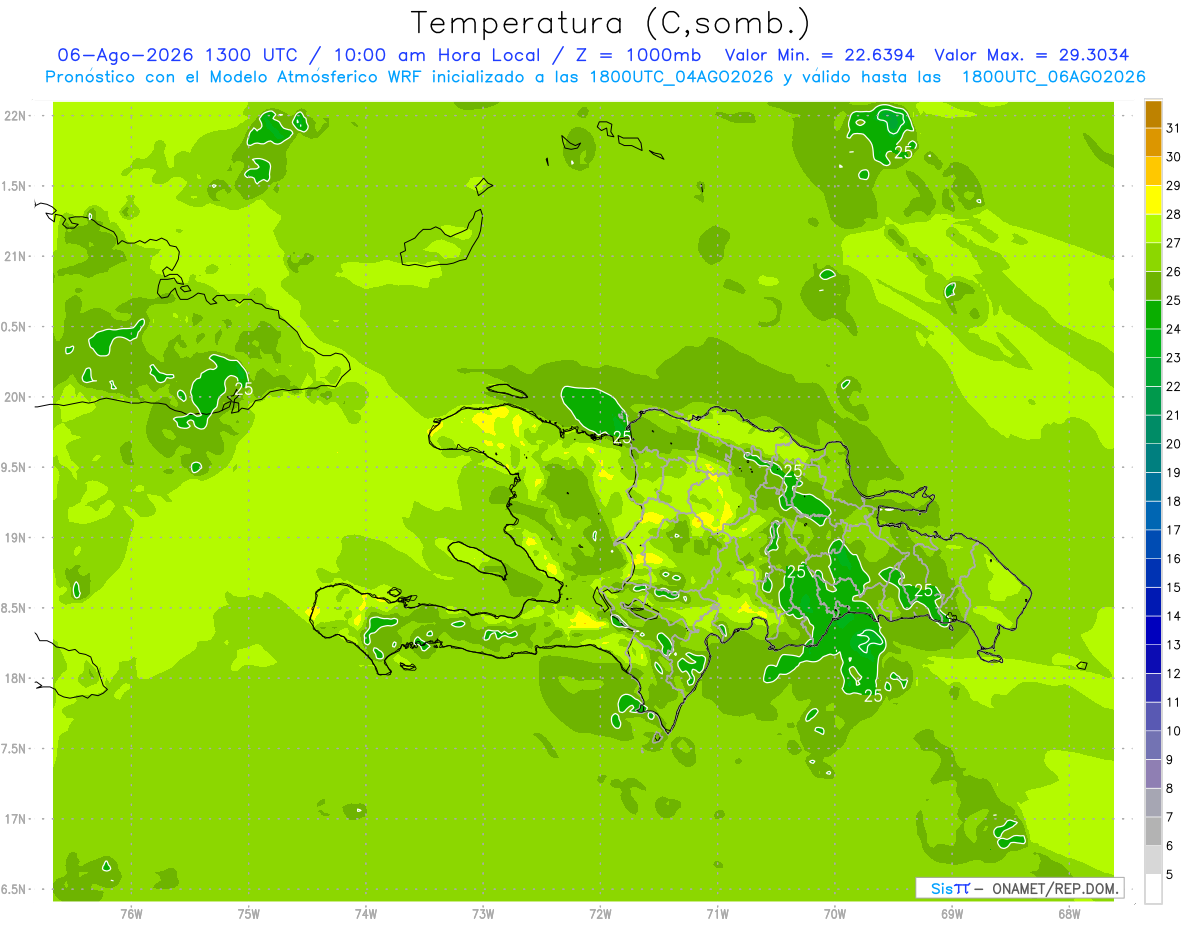
Task: Click legend value 18
Action: click(x=1174, y=501)
